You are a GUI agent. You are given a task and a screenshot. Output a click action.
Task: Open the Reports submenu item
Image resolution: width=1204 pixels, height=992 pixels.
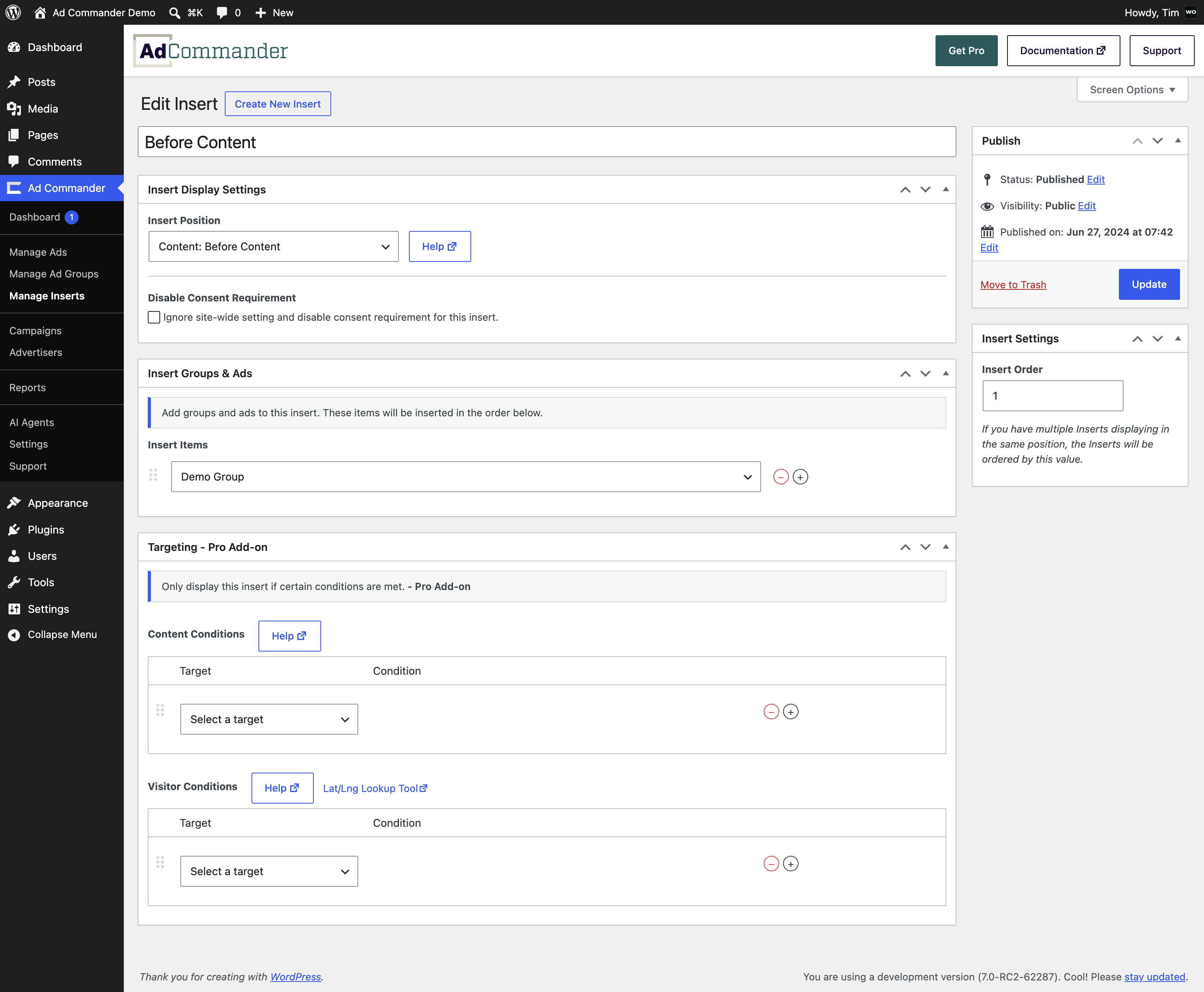click(27, 387)
